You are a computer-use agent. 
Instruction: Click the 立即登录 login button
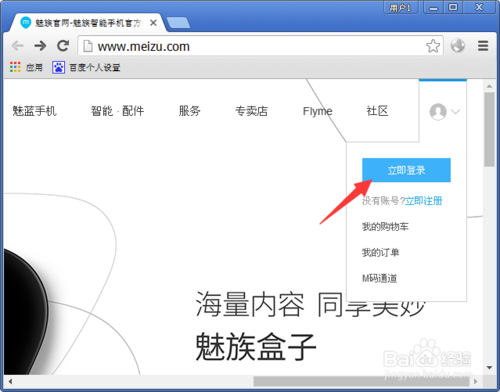point(406,170)
